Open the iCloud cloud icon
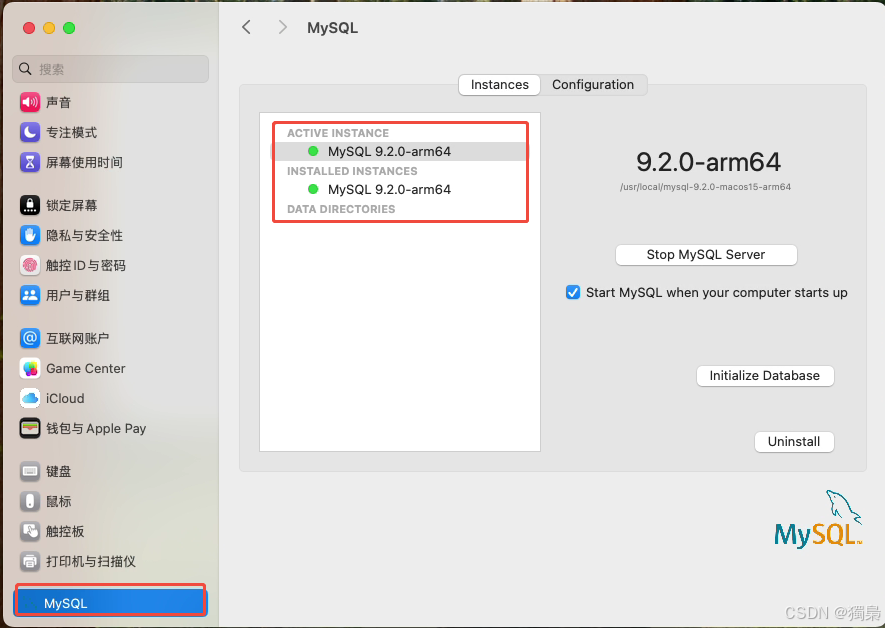The image size is (885, 628). coord(30,398)
